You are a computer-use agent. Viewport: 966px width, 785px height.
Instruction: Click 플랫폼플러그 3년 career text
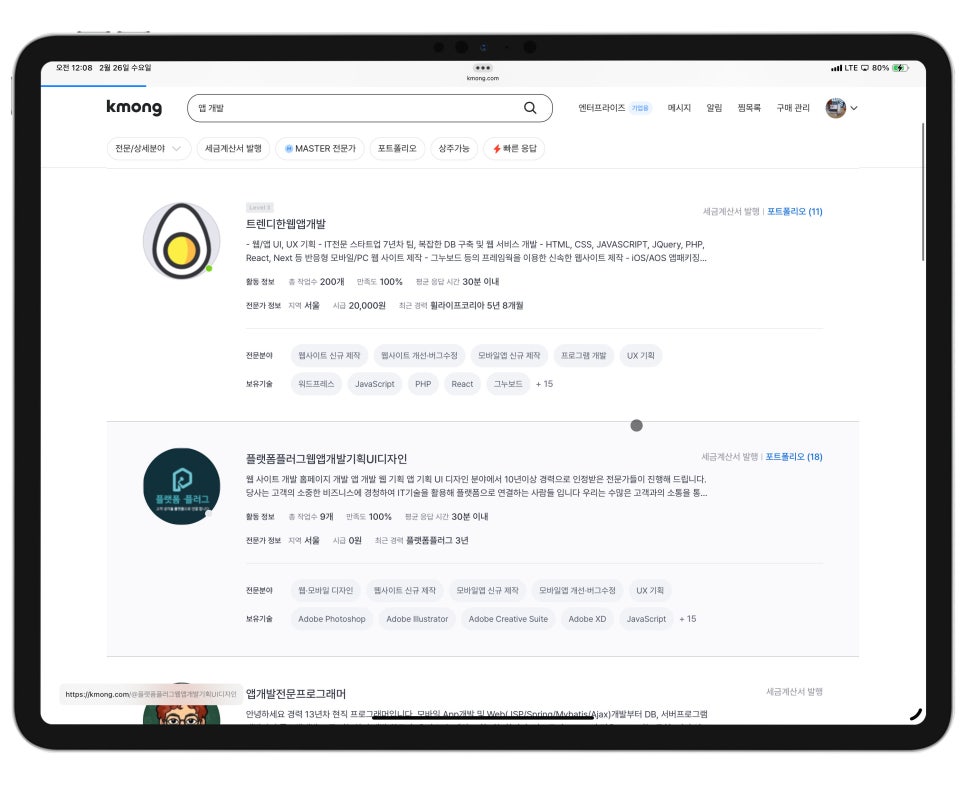click(437, 540)
